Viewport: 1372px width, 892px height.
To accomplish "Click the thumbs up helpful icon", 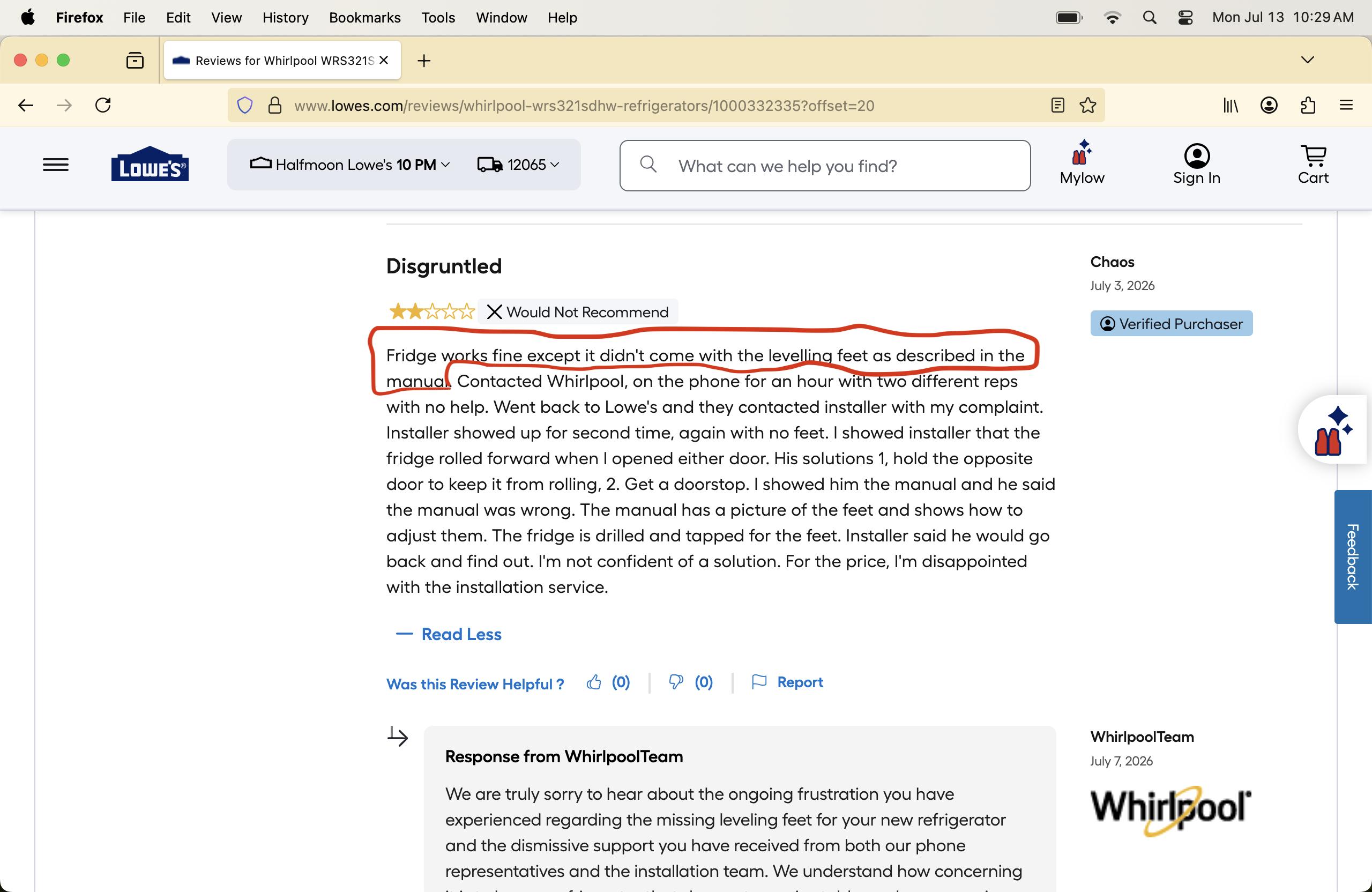I will [594, 682].
